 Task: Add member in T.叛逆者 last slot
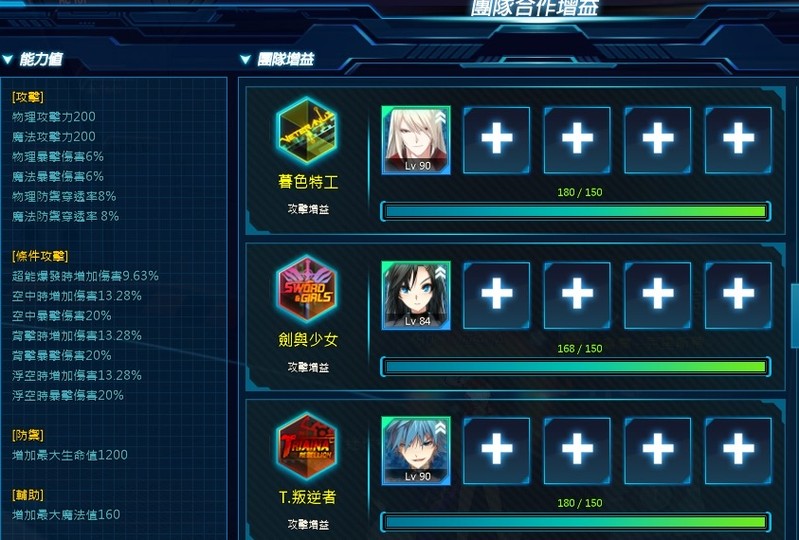coord(738,451)
